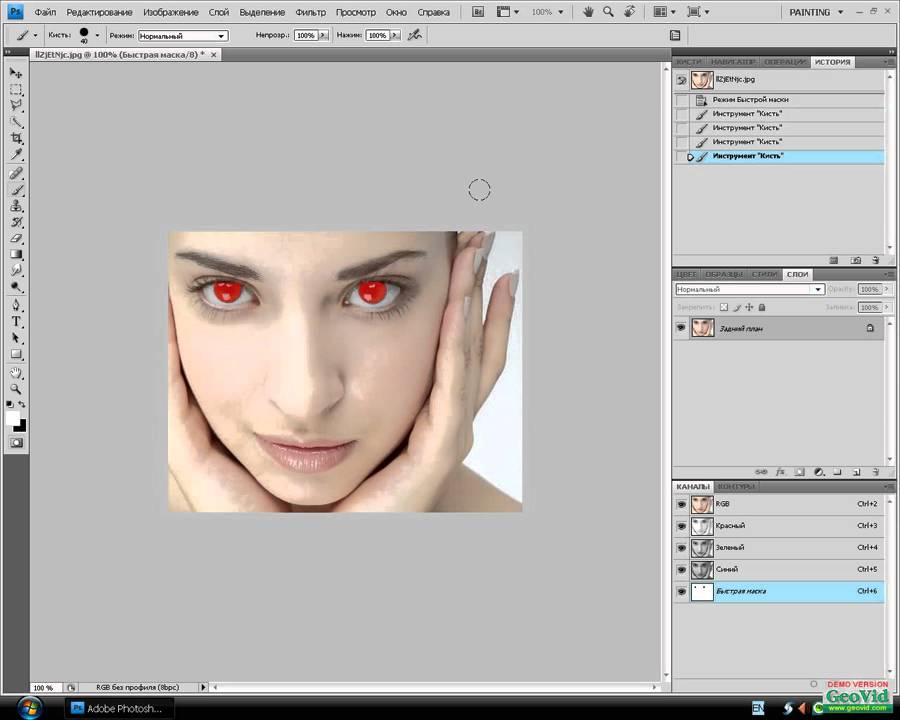900x720 pixels.
Task: Select the Move tool
Action: pyautogui.click(x=16, y=72)
